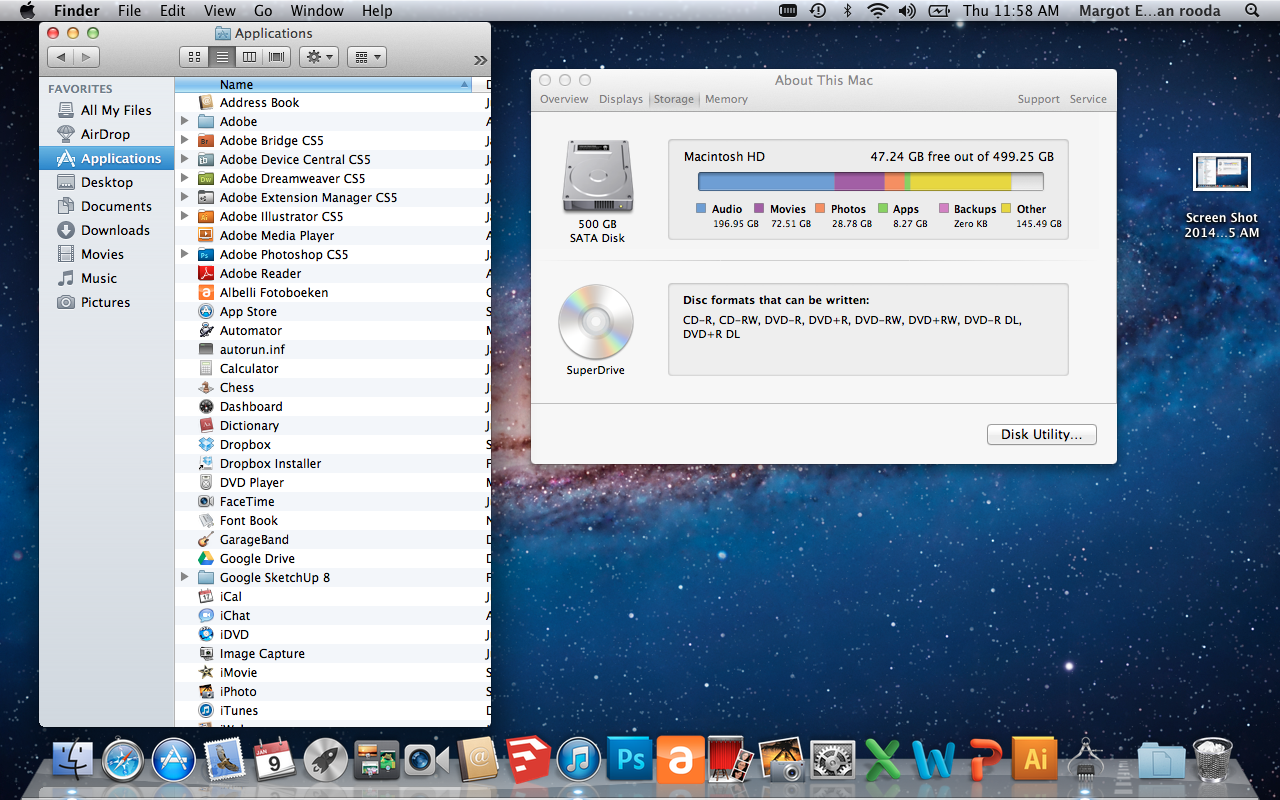This screenshot has height=800, width=1280.
Task: Launch Excel from the Dock
Action: pos(883,761)
